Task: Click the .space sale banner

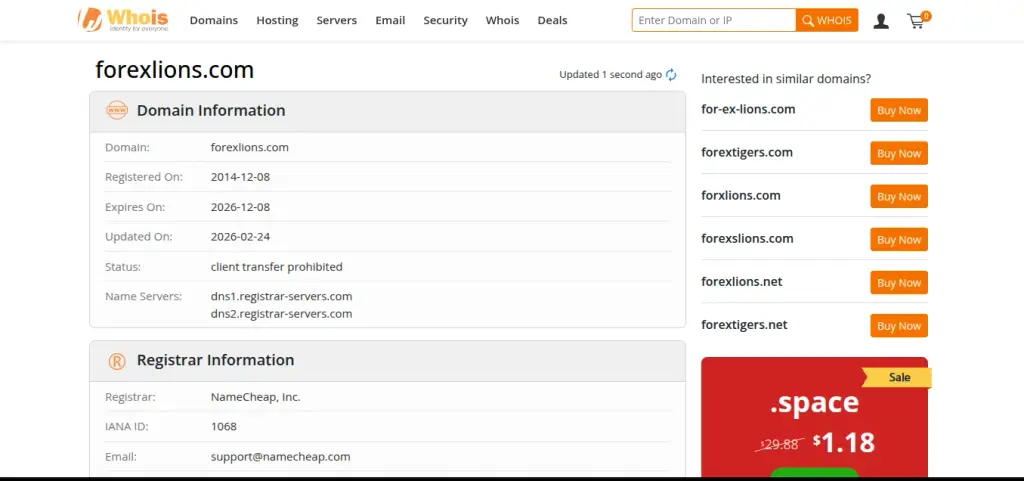Action: 814,418
